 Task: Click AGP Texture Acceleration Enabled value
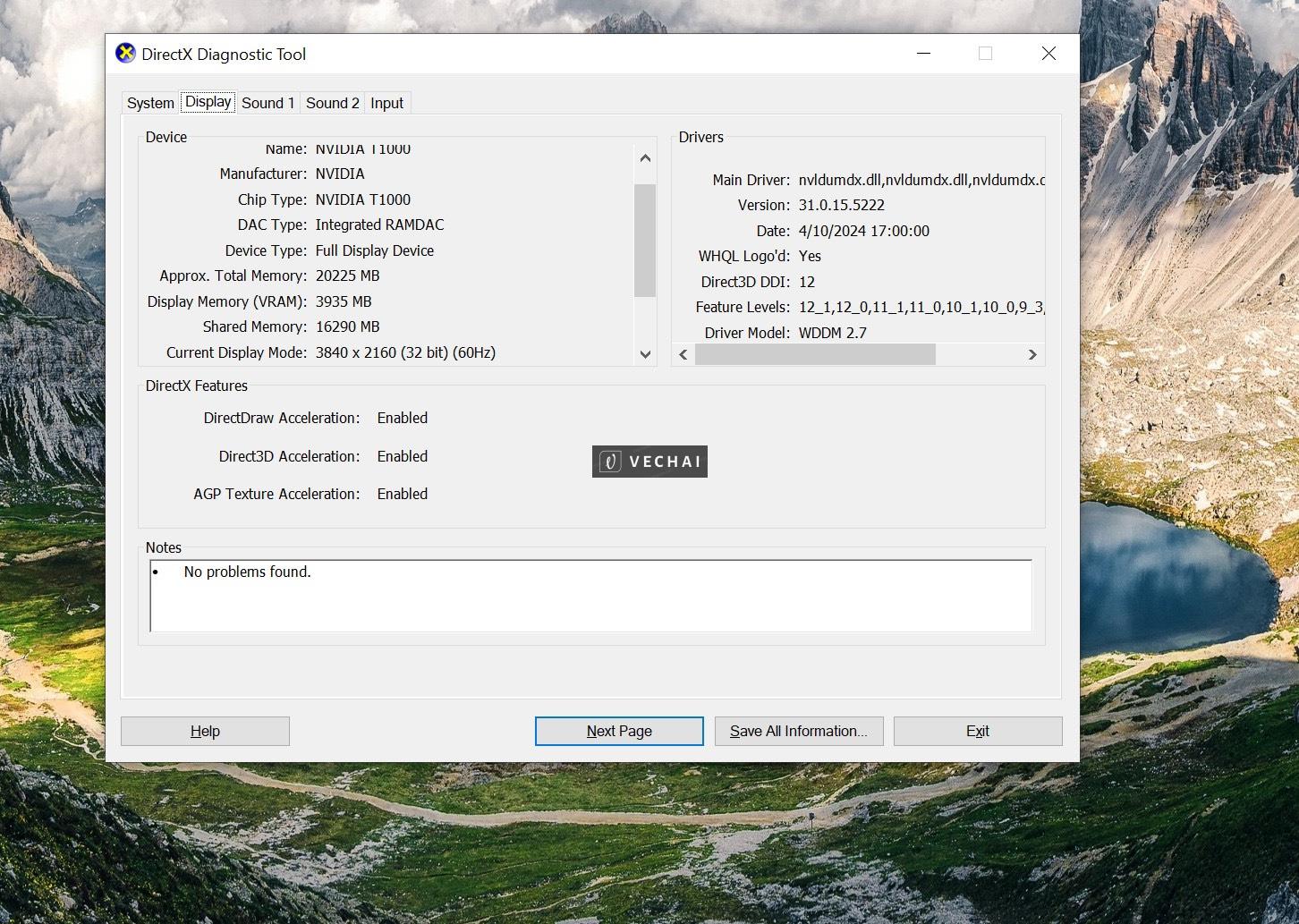click(403, 494)
